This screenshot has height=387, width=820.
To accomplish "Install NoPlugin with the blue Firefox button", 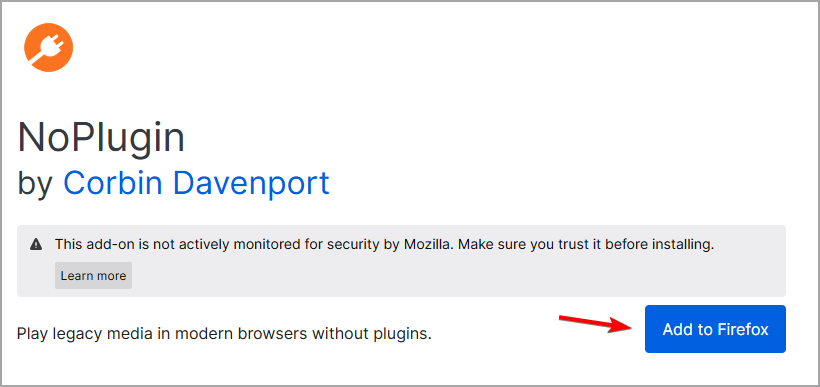I will (x=715, y=329).
